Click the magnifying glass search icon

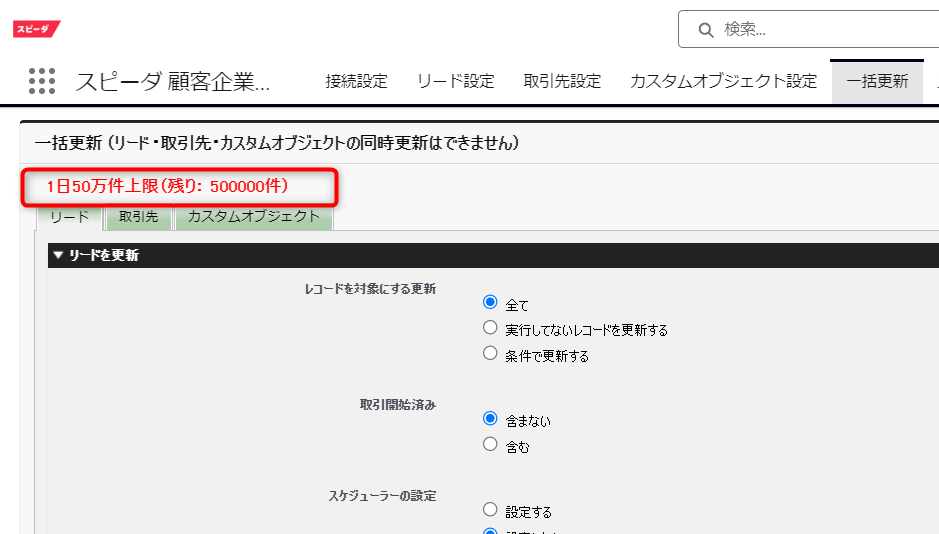pyautogui.click(x=706, y=29)
